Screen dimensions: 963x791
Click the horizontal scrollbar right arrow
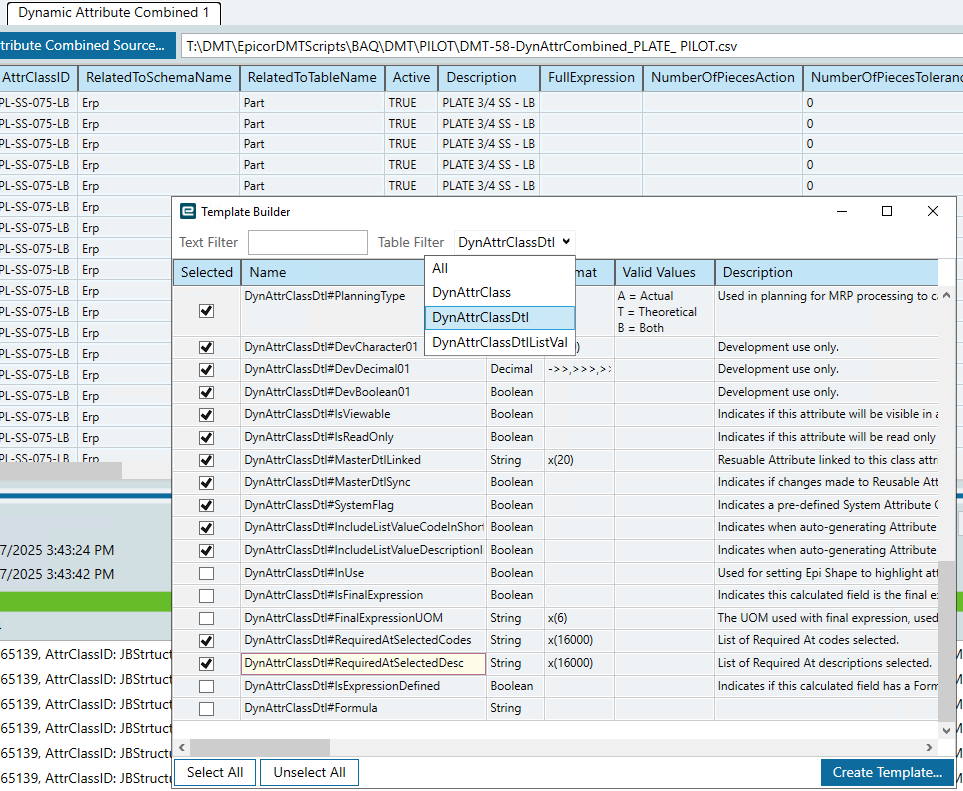tap(929, 747)
